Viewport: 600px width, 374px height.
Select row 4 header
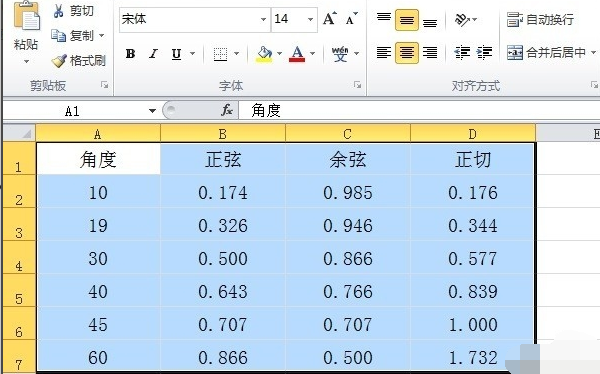tap(19, 257)
